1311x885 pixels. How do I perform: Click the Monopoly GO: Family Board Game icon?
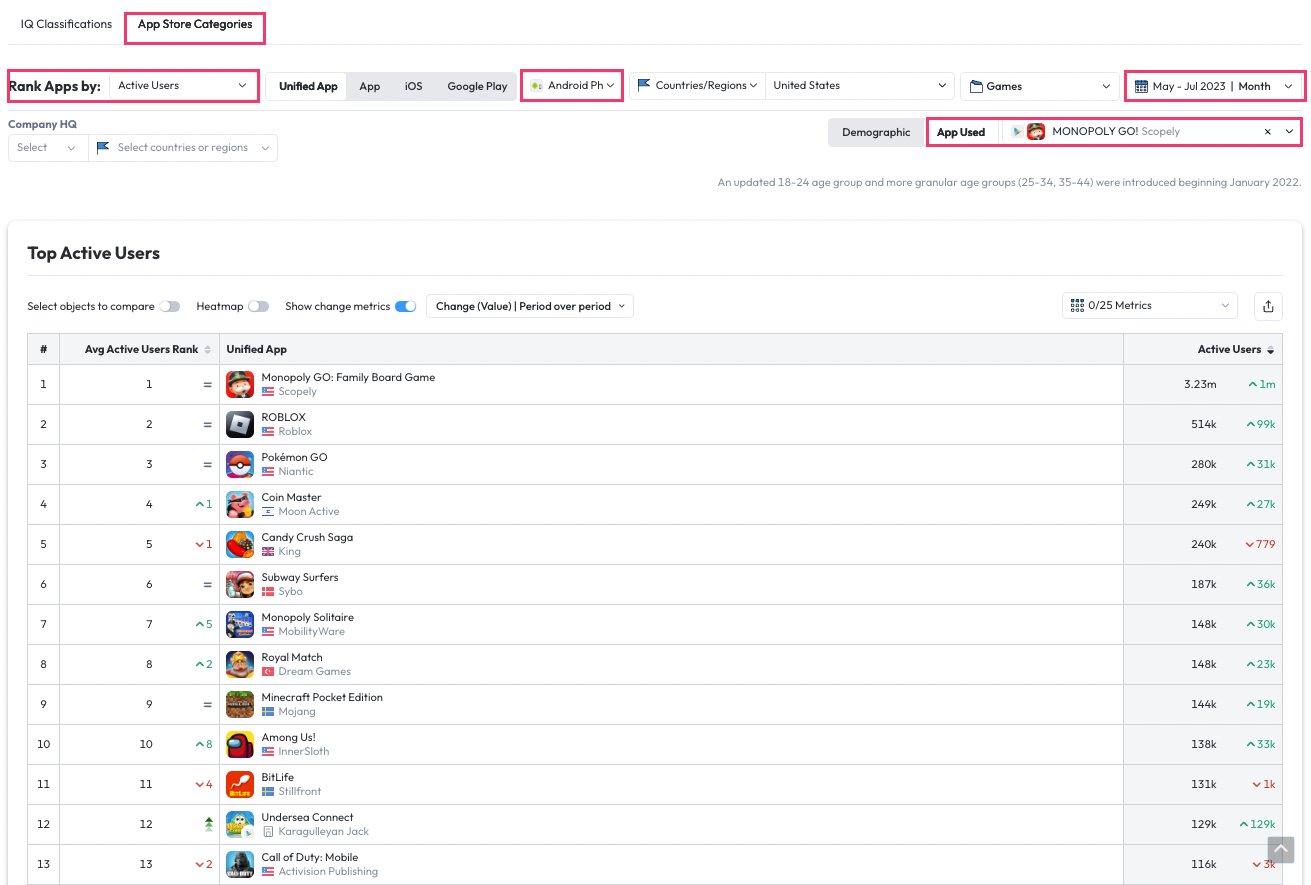coord(240,384)
